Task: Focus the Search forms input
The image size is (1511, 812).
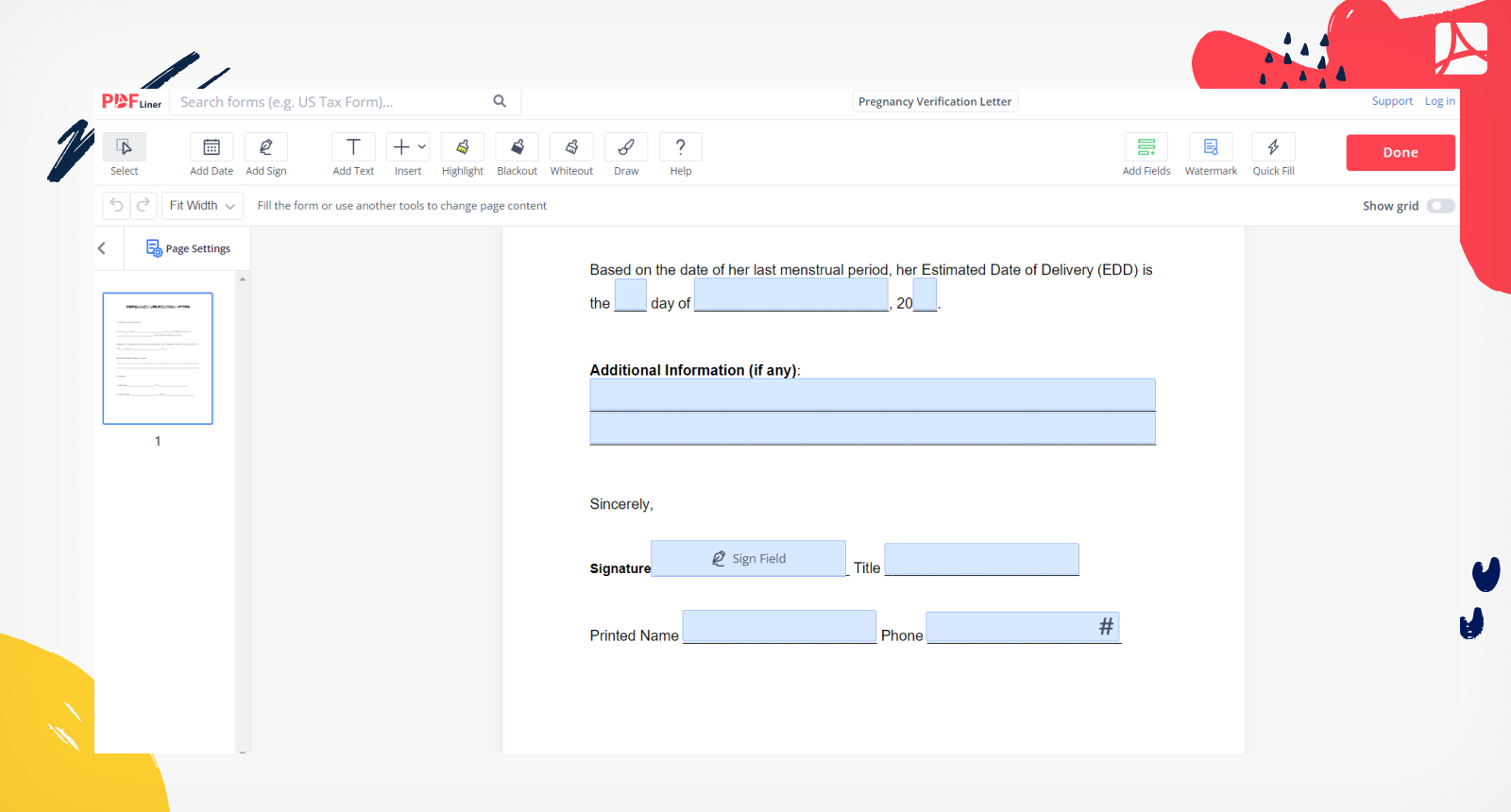Action: [331, 102]
